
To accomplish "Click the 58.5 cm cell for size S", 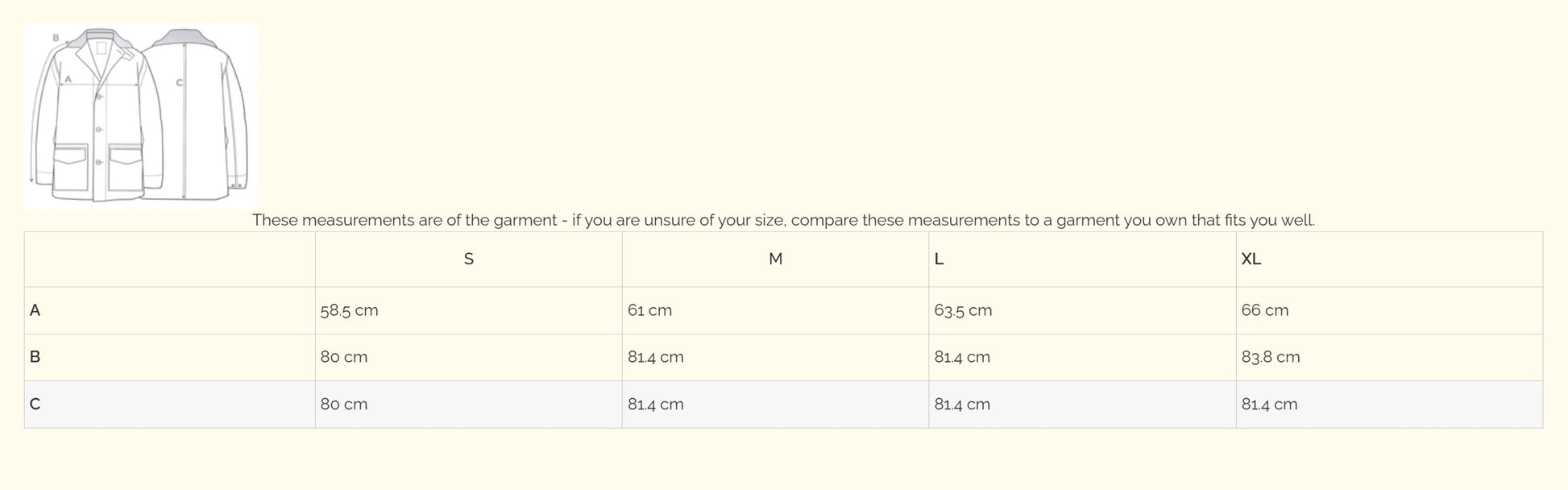I will coord(349,310).
